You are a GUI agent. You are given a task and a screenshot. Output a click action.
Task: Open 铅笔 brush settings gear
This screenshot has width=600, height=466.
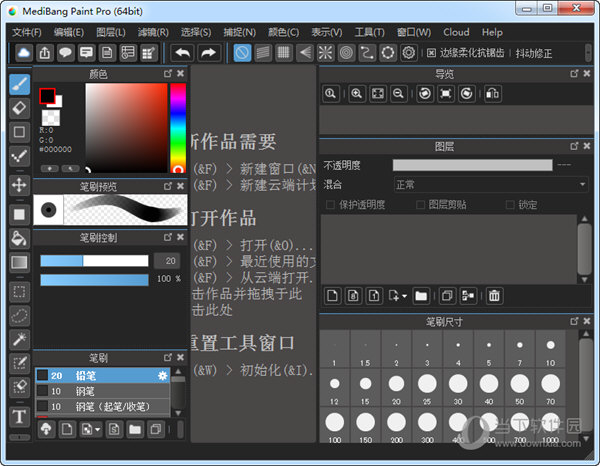162,376
